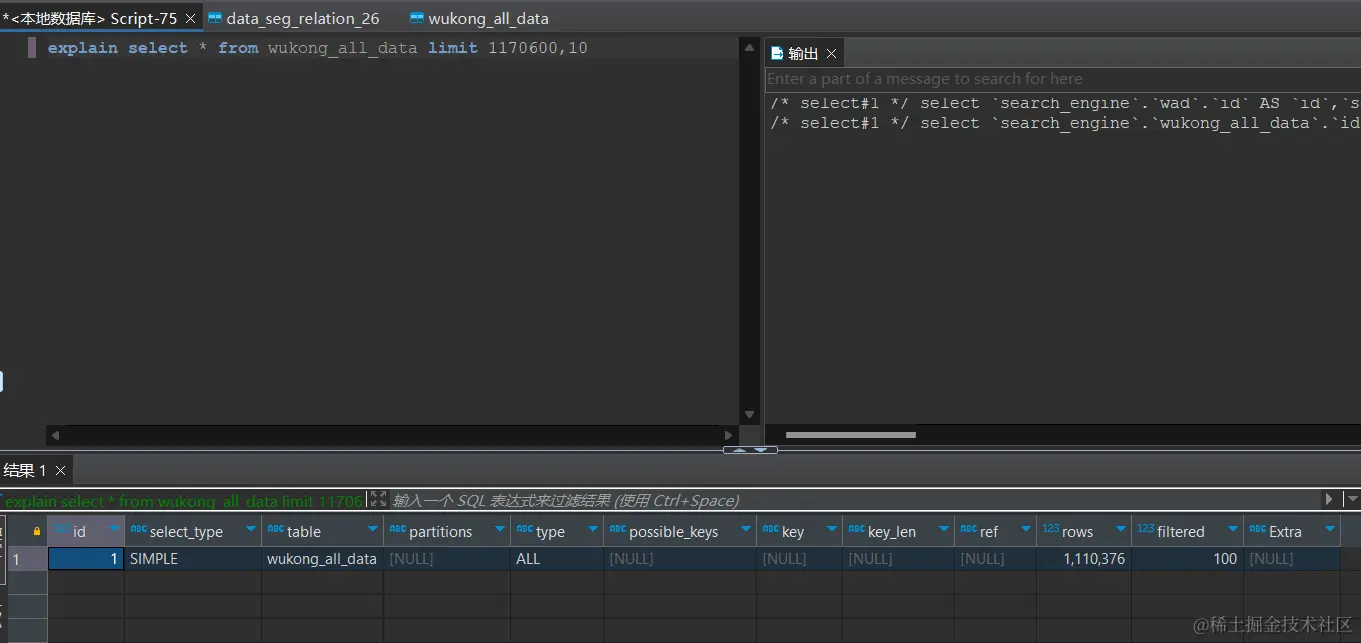The height and width of the screenshot is (643, 1361).
Task: Click the output panel icon beside 输出
Action: pyautogui.click(x=777, y=53)
